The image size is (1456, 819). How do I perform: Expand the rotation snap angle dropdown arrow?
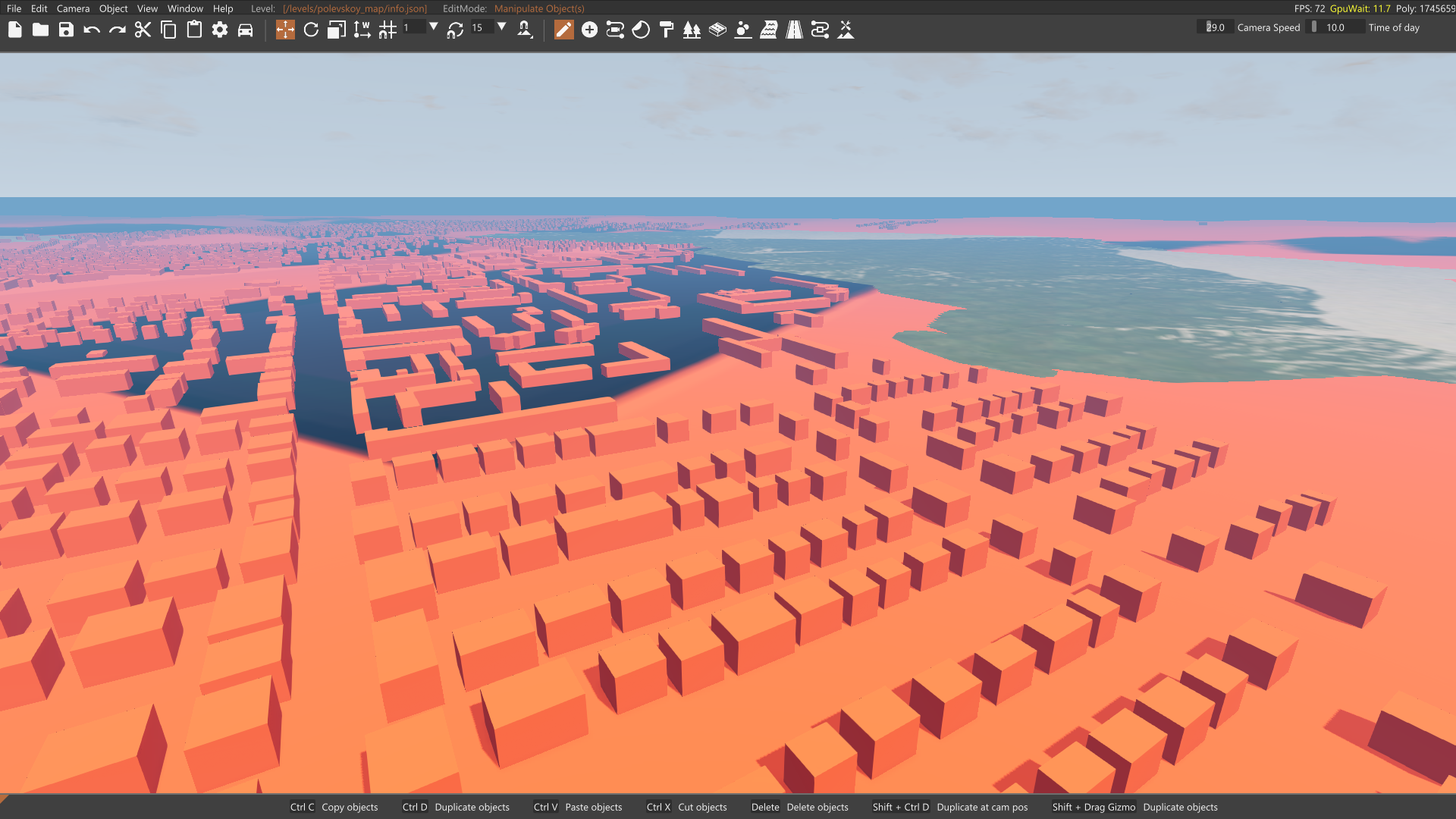(x=501, y=27)
